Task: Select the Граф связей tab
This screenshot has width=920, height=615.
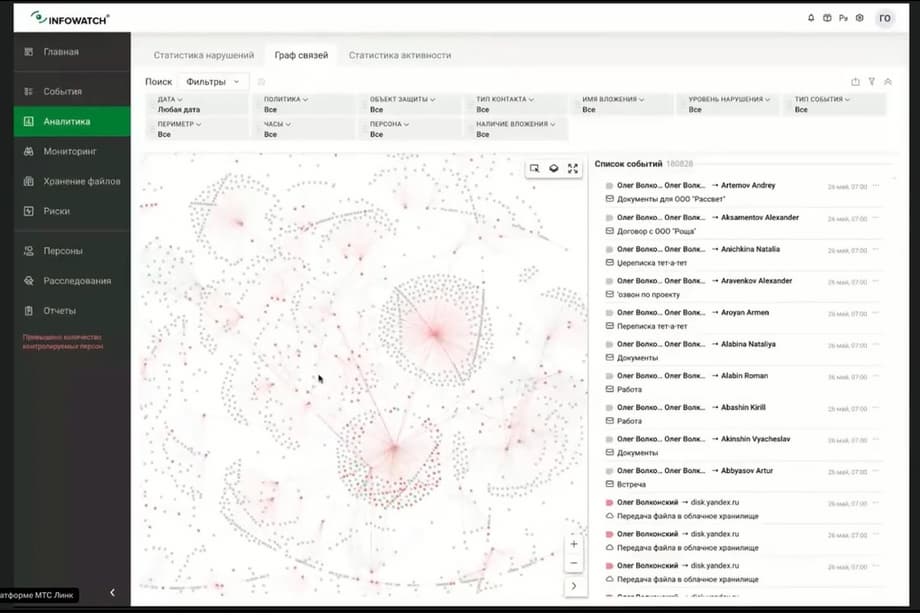Action: point(301,55)
